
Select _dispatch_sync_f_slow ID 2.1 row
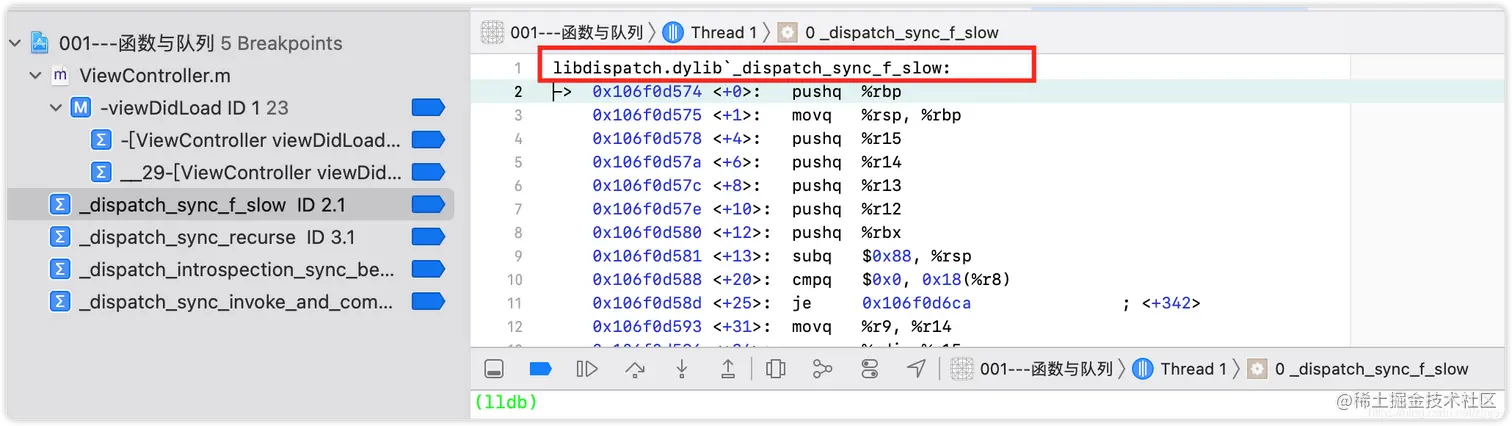(230, 205)
